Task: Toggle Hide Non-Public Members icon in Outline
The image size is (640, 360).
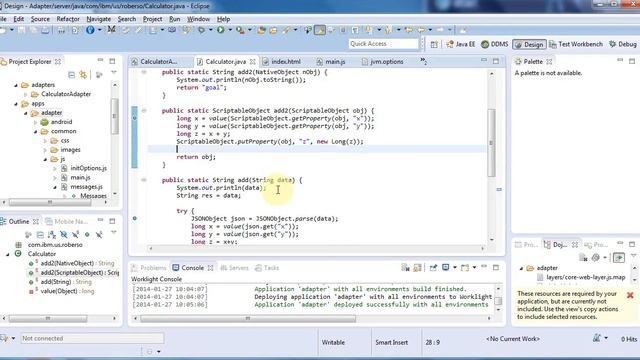Action: pos(87,235)
